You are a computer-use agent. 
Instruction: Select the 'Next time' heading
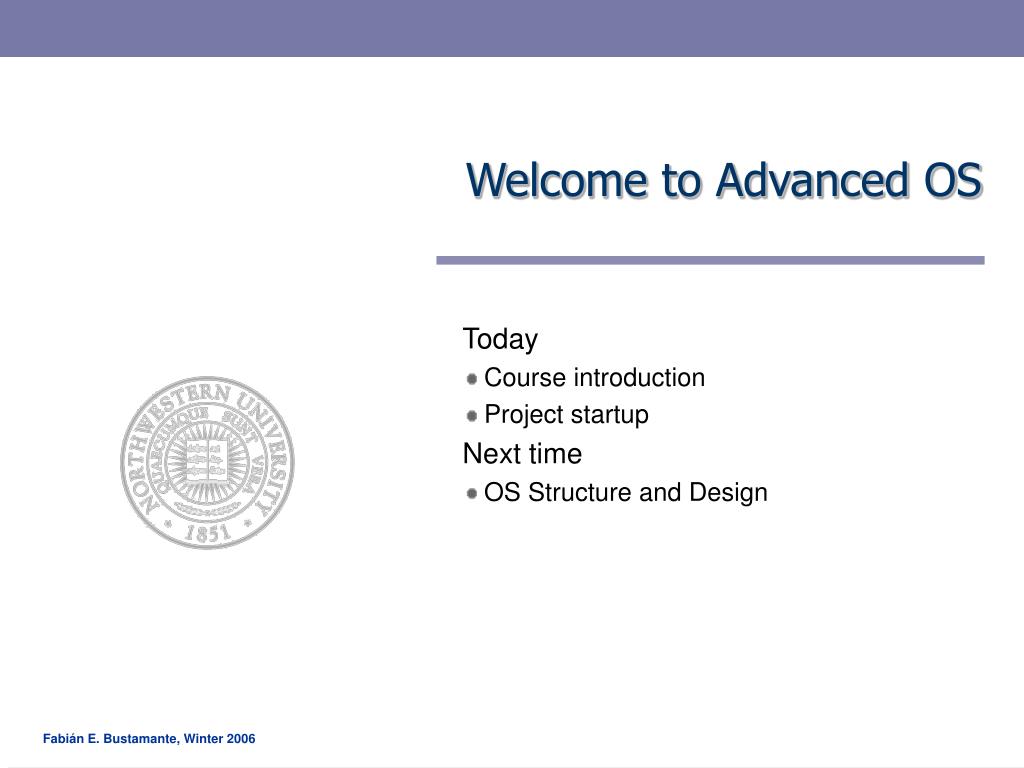click(522, 453)
